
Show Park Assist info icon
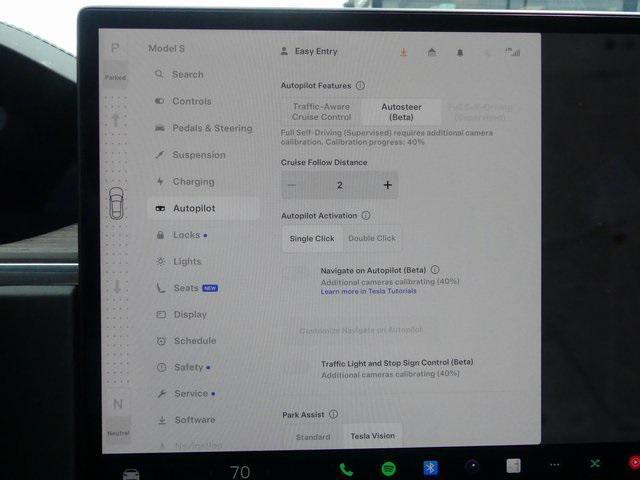333,414
